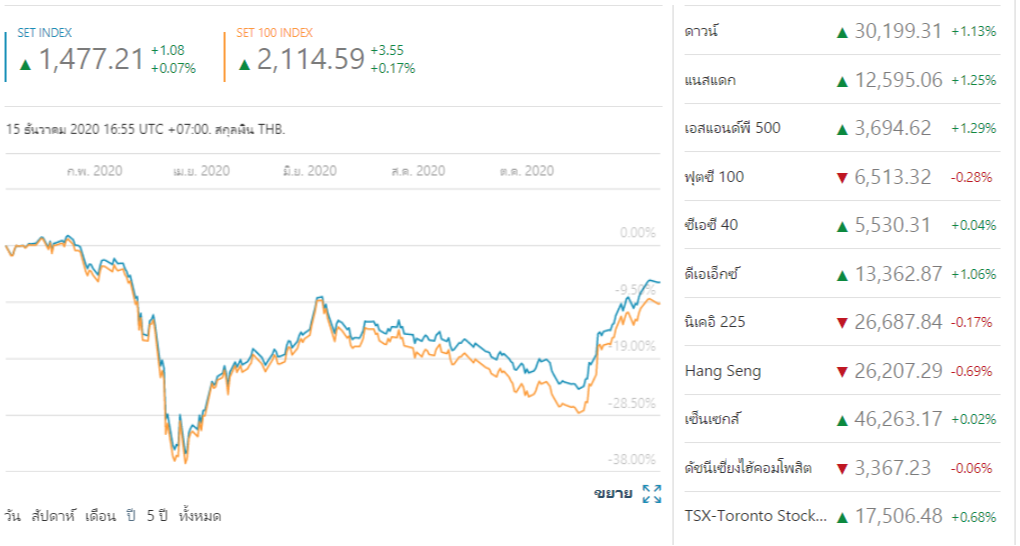Show ทั้งหมด (all) chart history
The image size is (1020, 546).
pos(200,516)
